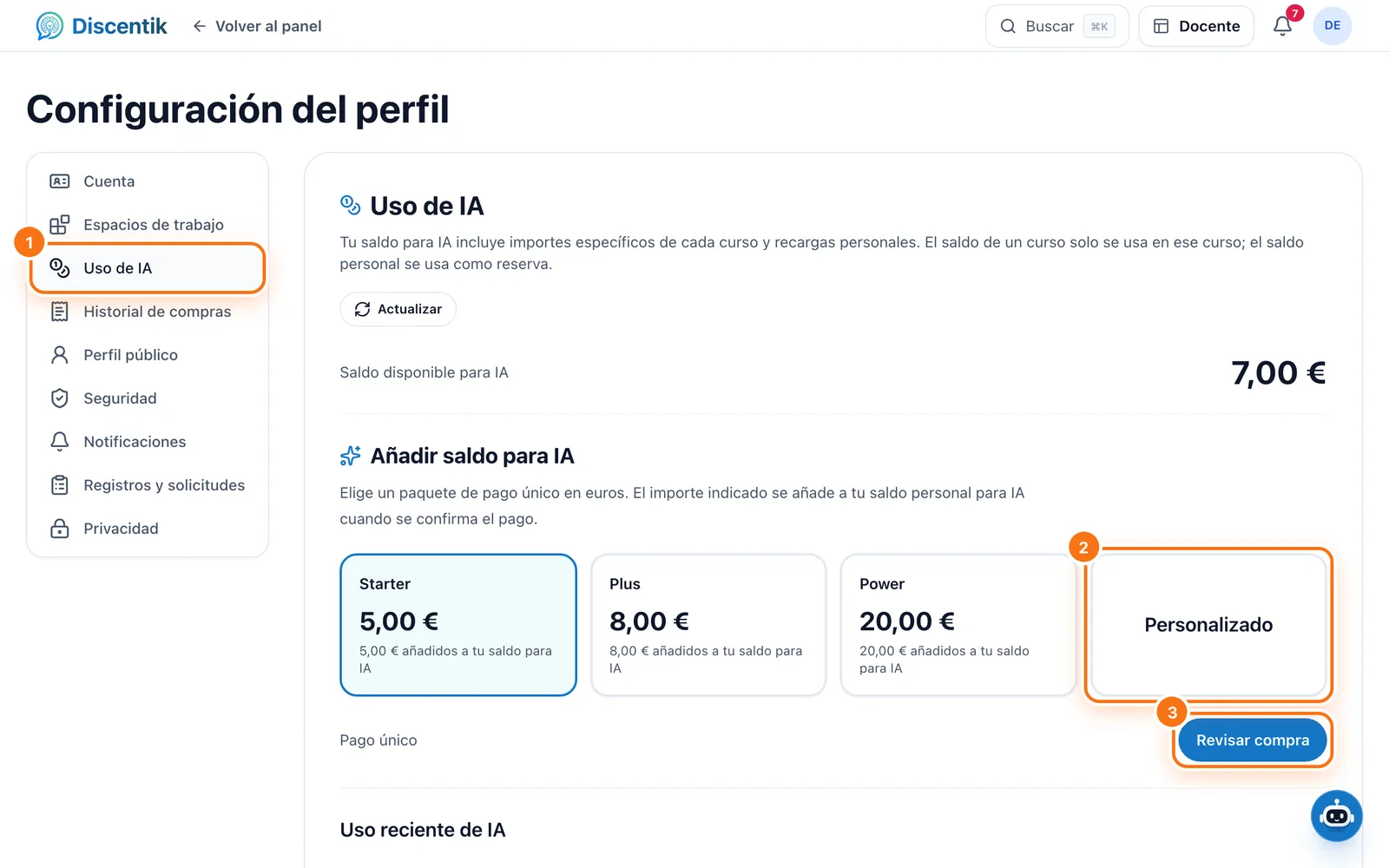Open the chatbot robot assistant button
The image size is (1389, 868).
[1336, 816]
